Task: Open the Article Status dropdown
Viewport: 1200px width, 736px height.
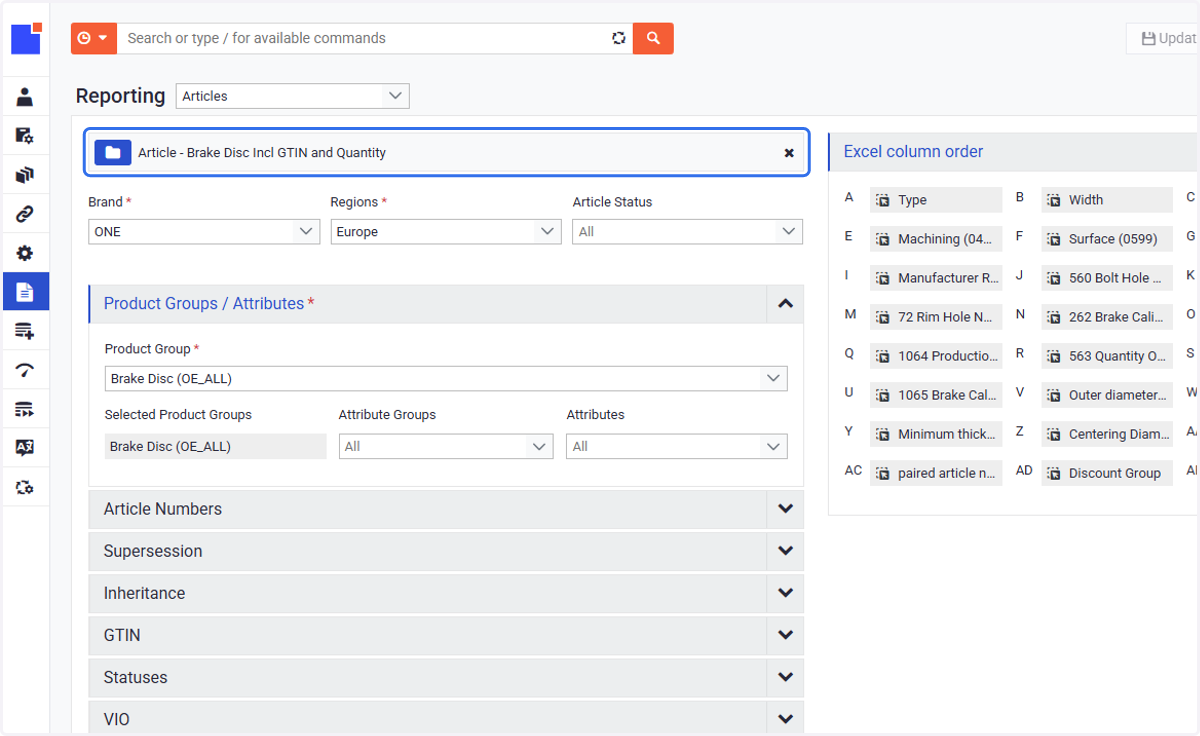Action: coord(688,231)
